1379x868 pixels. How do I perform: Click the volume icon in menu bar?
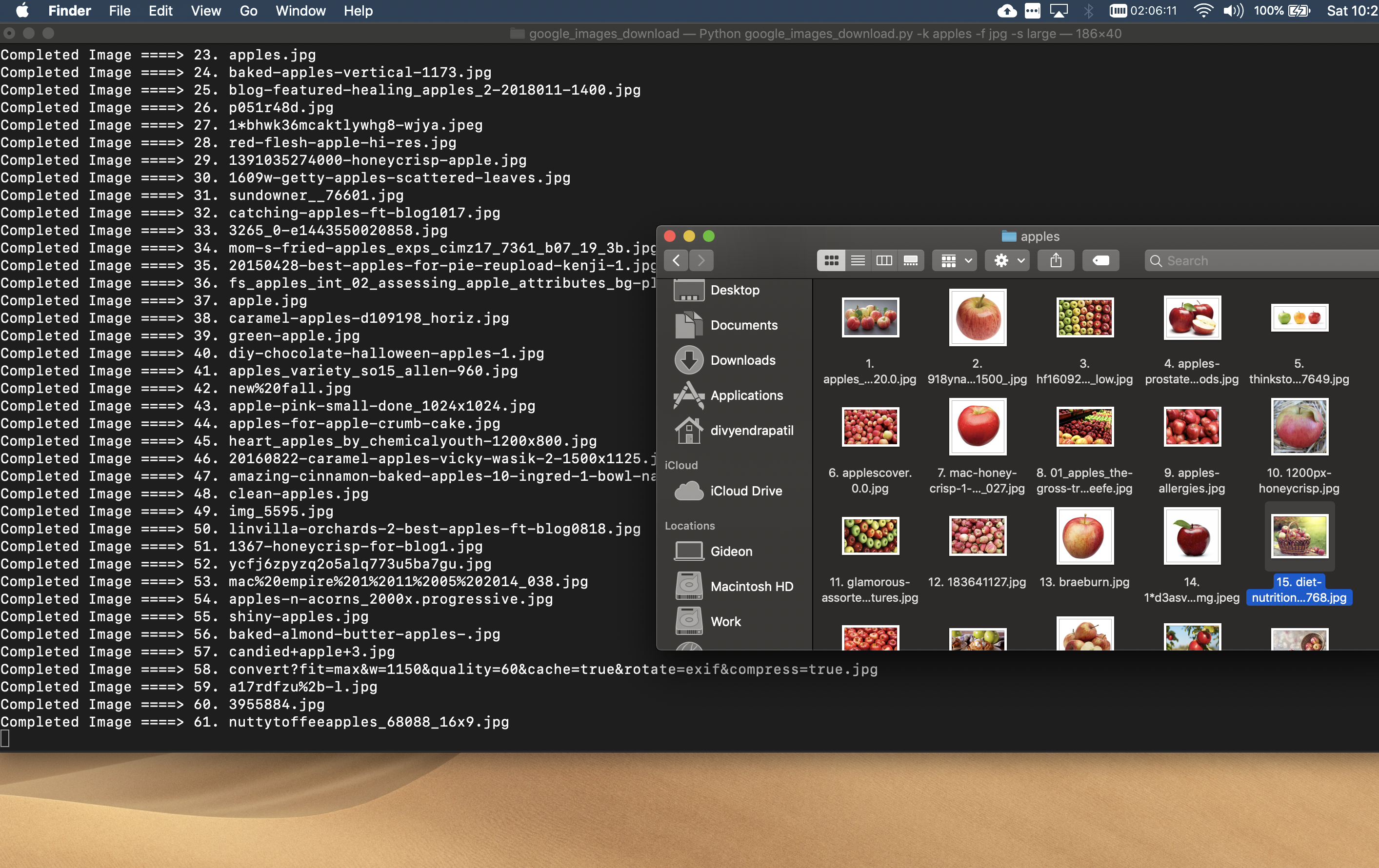(x=1232, y=11)
